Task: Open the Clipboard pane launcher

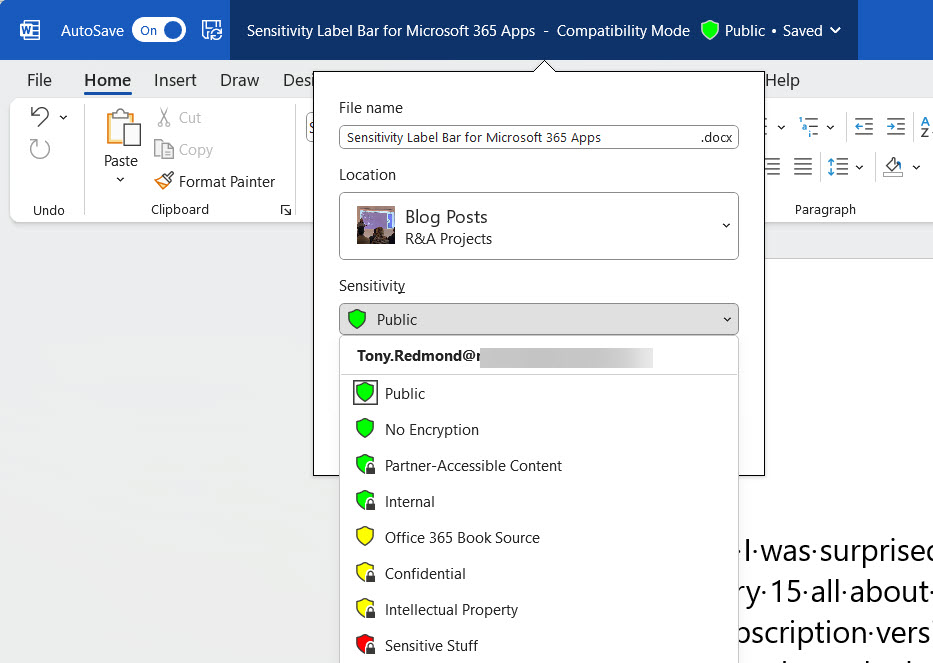Action: coord(286,210)
